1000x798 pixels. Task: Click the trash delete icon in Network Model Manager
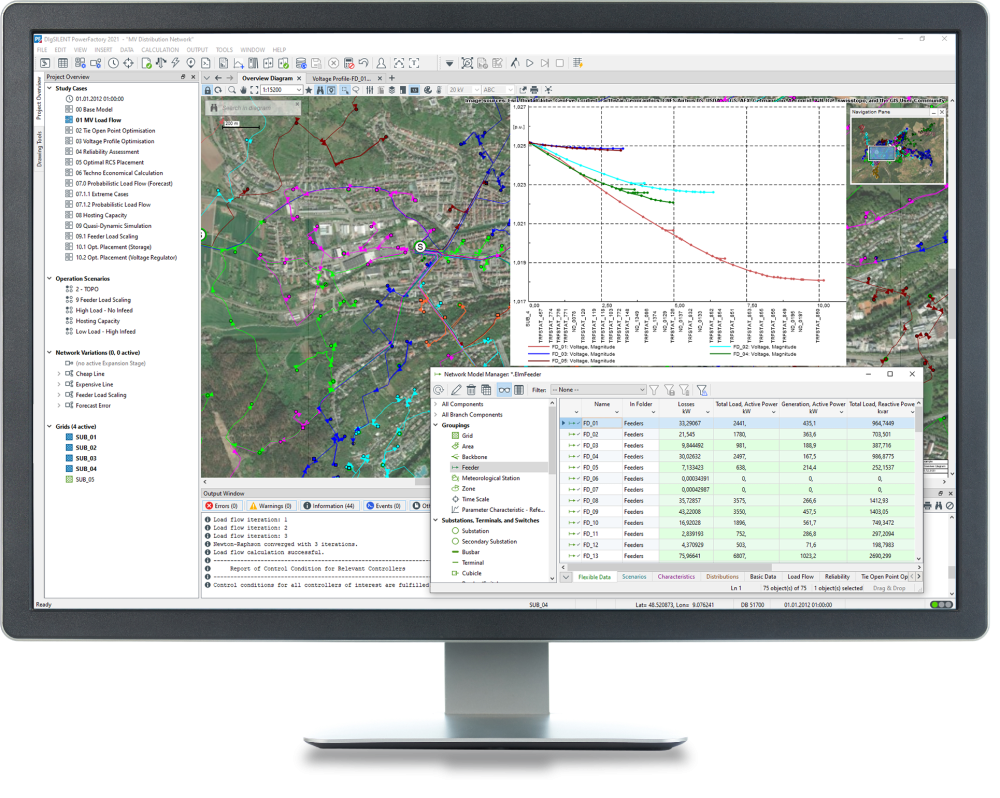pos(471,390)
